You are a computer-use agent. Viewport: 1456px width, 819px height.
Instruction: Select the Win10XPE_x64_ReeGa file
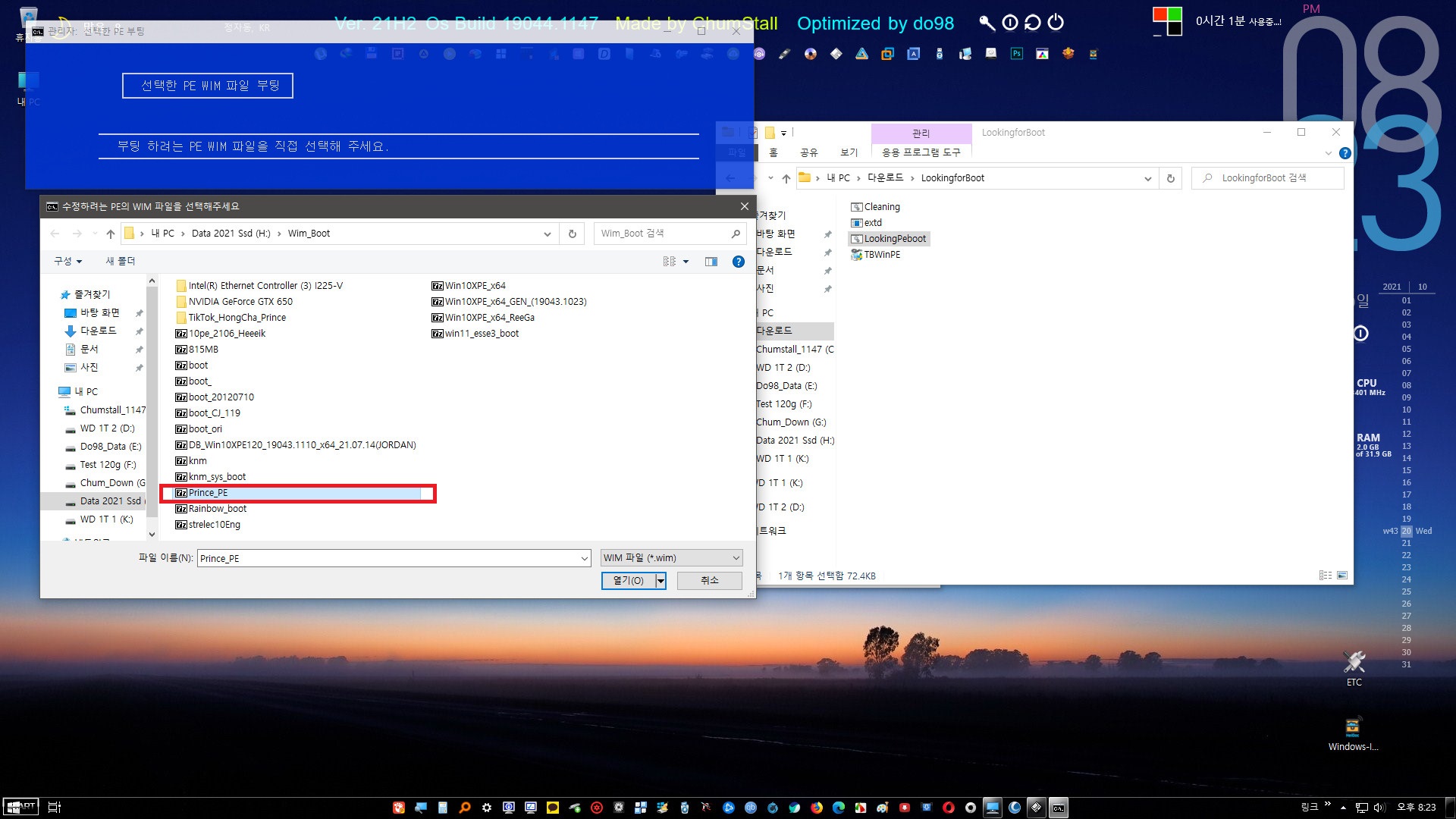[483, 318]
